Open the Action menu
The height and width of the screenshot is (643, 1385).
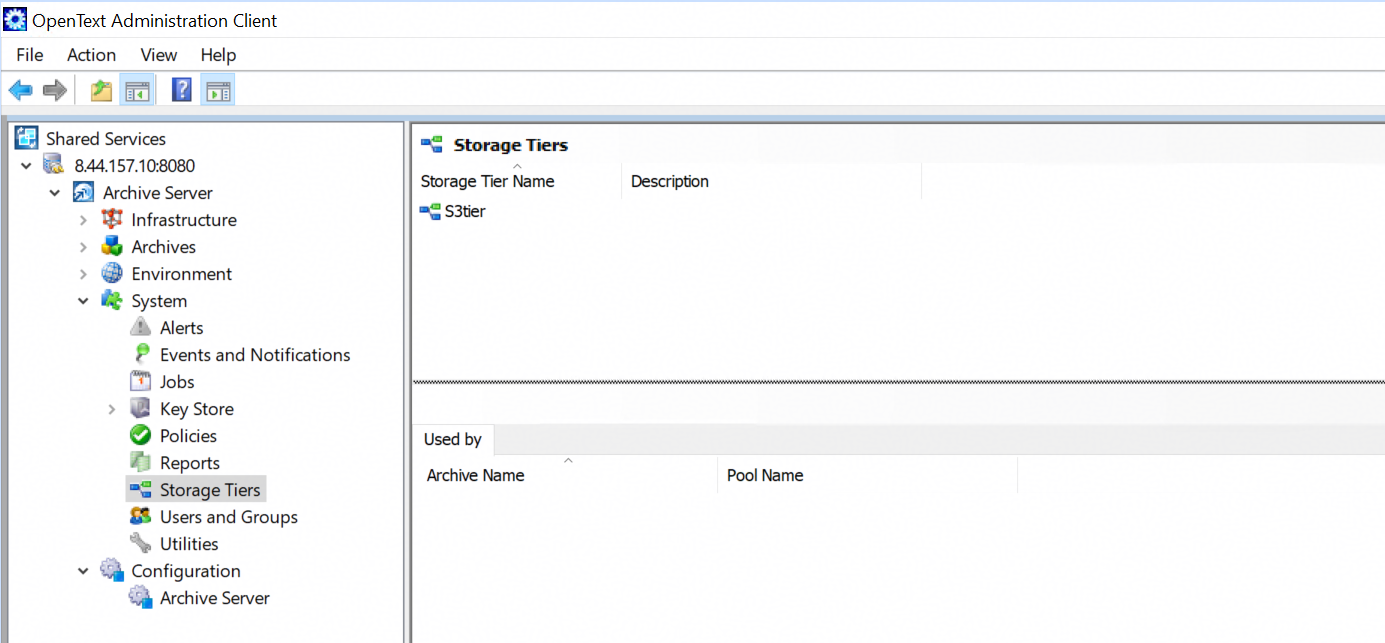pos(92,55)
